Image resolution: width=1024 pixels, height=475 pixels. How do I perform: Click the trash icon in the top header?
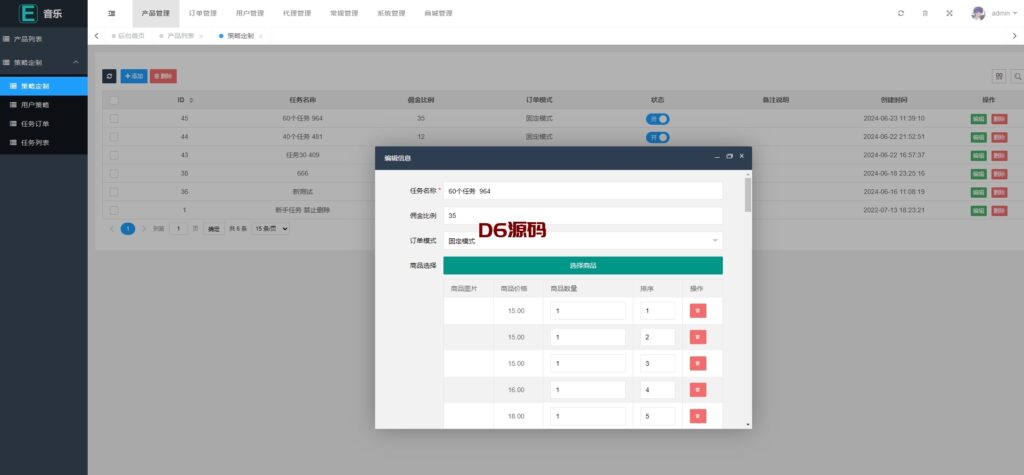[x=925, y=13]
